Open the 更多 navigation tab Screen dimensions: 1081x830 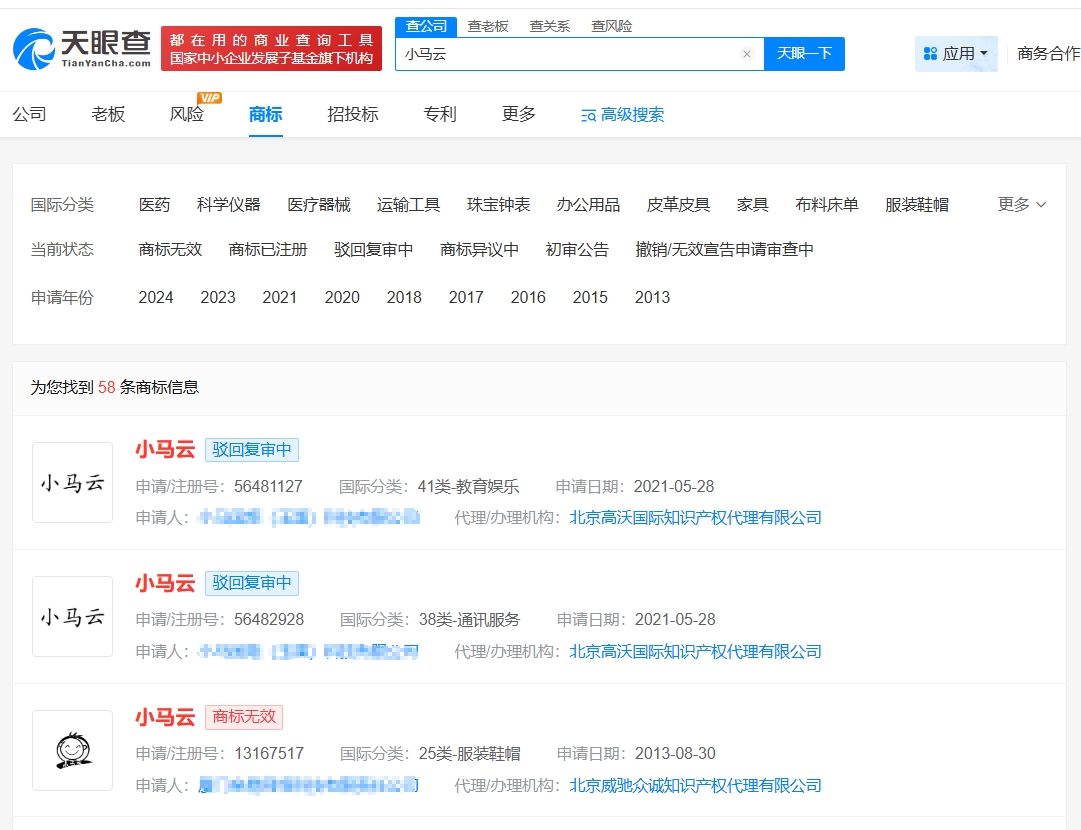point(518,114)
